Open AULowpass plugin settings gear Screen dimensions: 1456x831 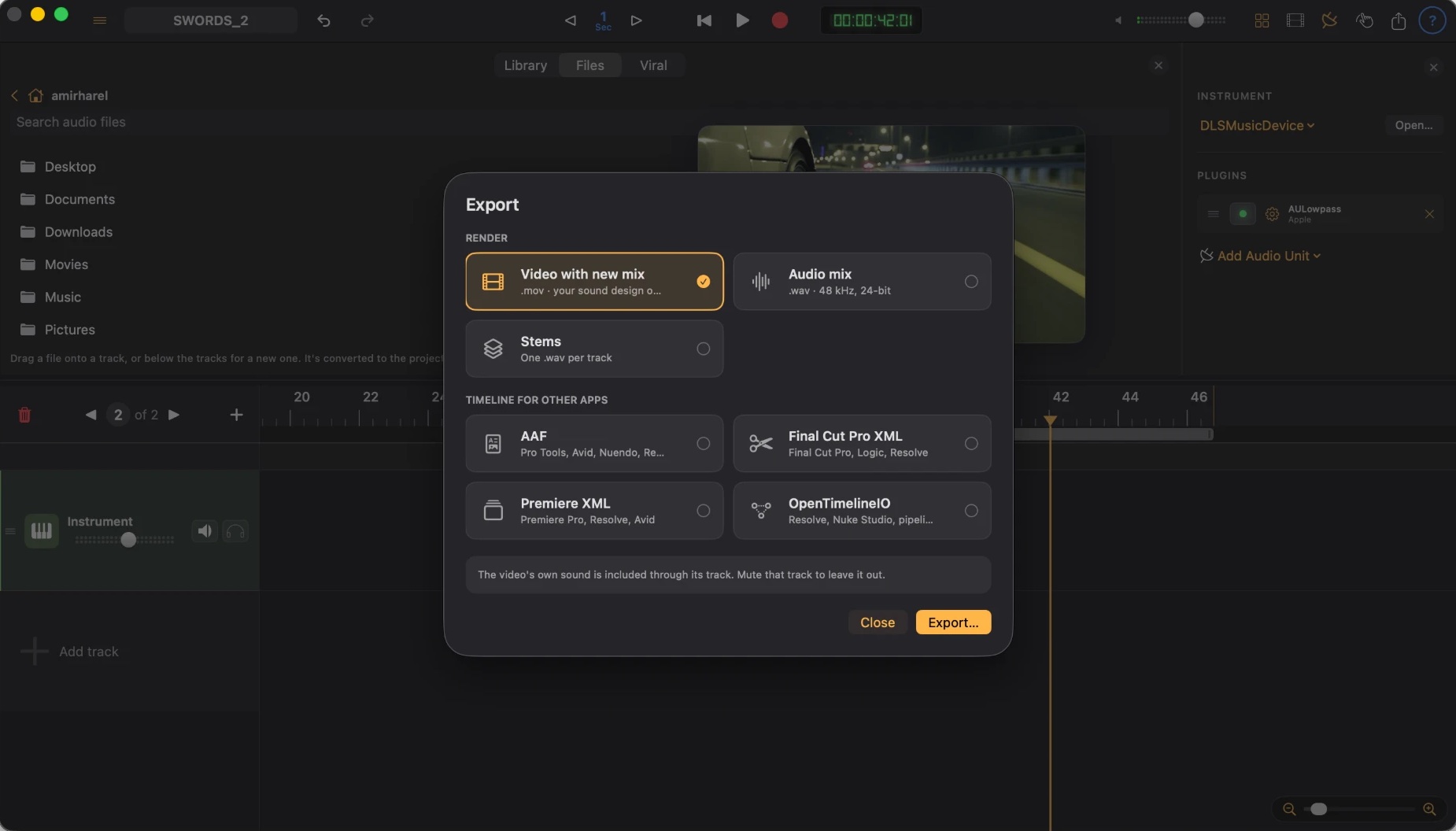1272,214
